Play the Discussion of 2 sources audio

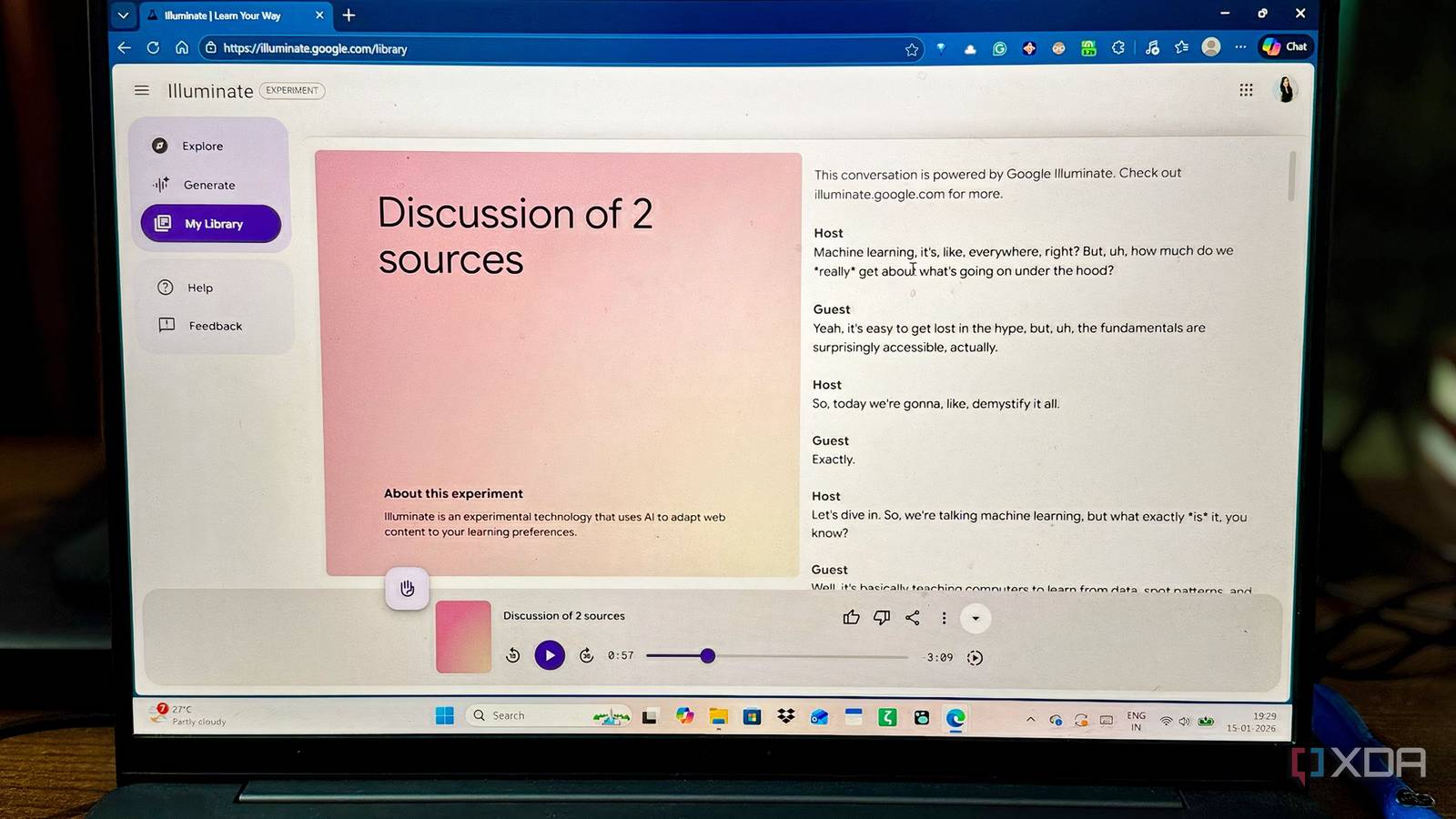[x=550, y=655]
